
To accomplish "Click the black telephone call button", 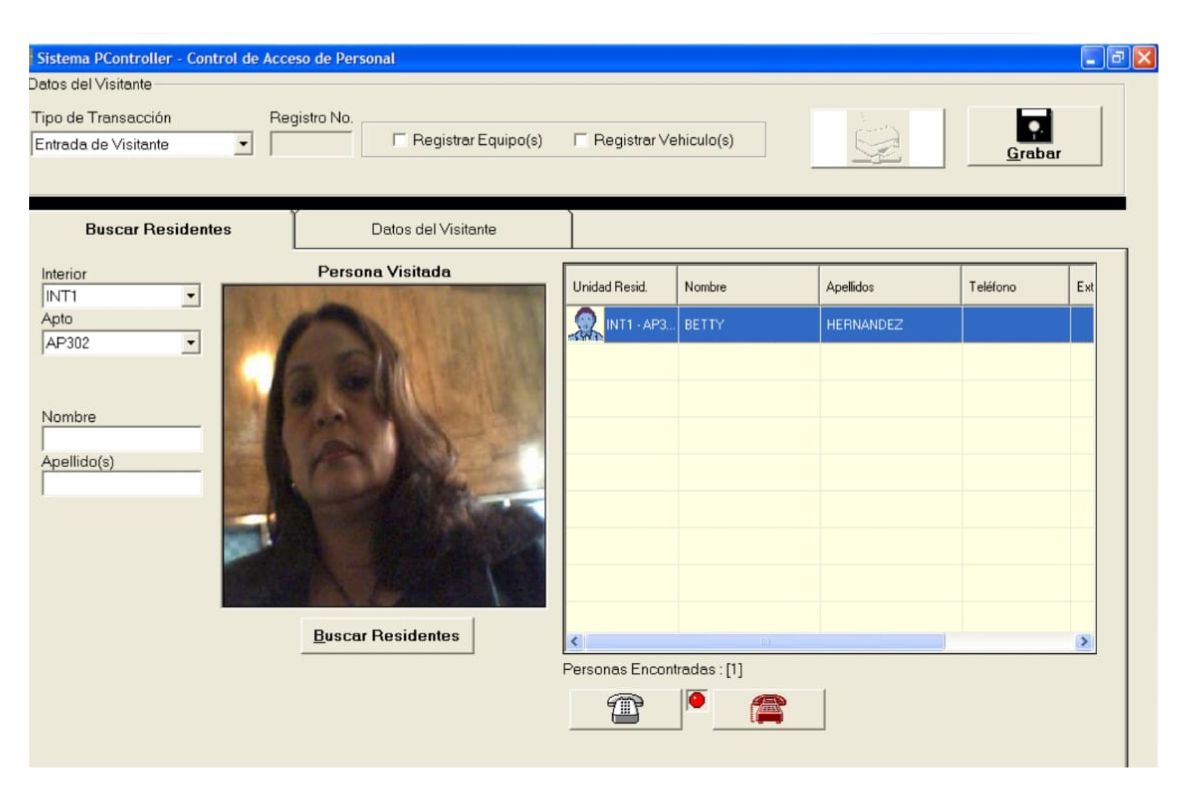I will 625,709.
